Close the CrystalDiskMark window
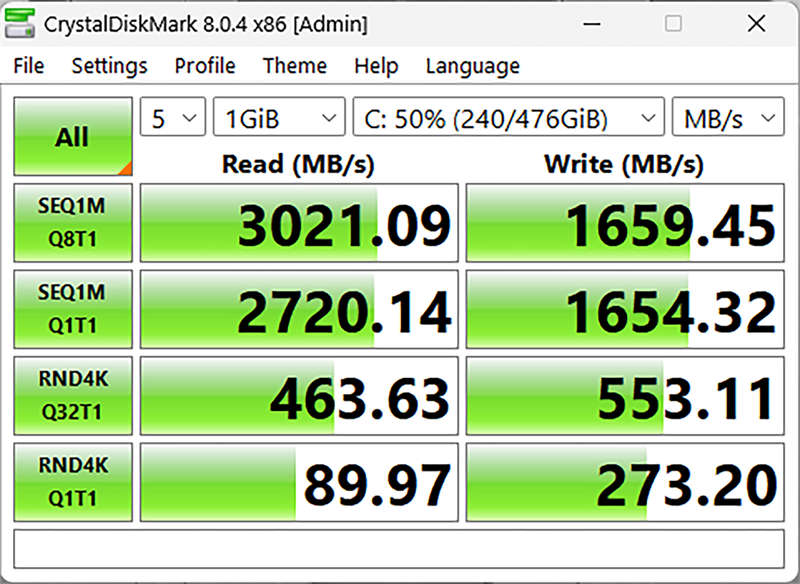The height and width of the screenshot is (584, 800). coord(756,23)
